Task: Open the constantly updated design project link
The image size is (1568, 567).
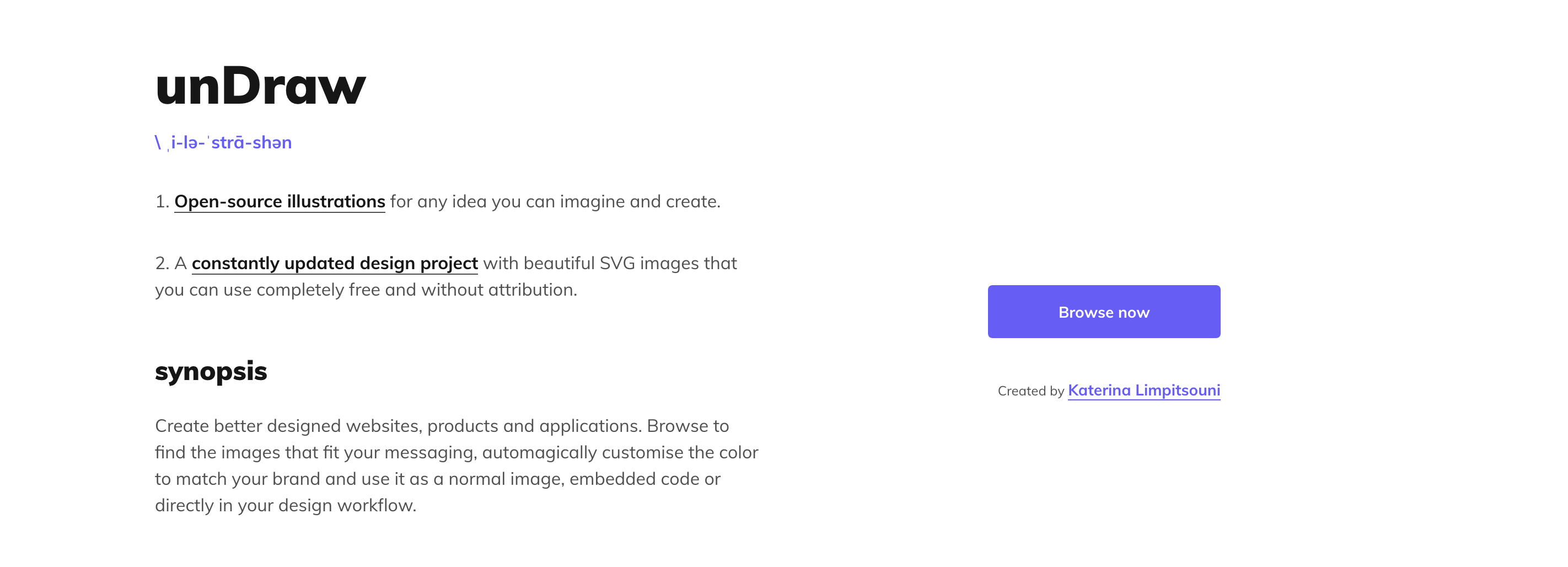Action: (334, 263)
